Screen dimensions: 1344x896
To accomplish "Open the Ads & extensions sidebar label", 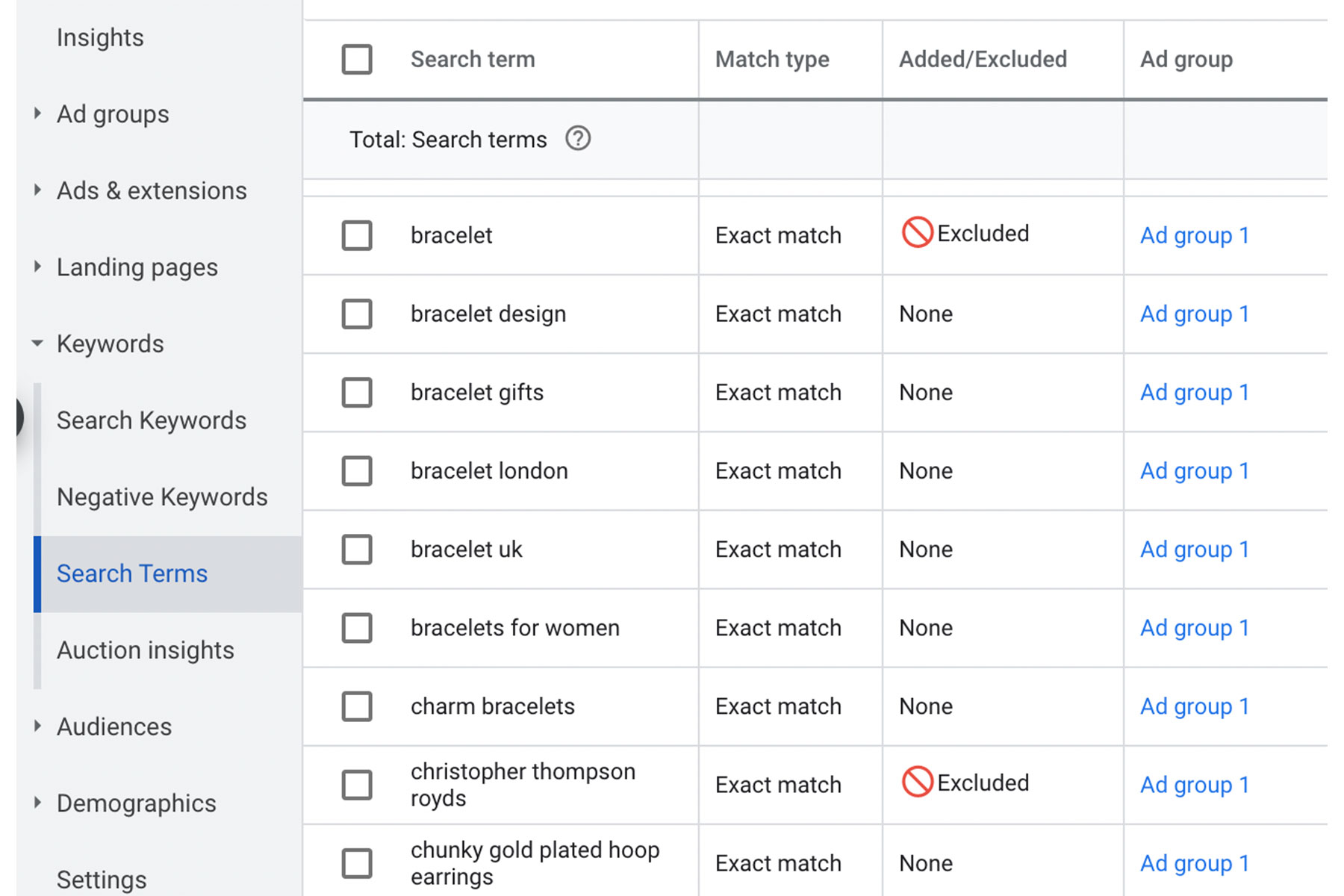I will point(152,190).
